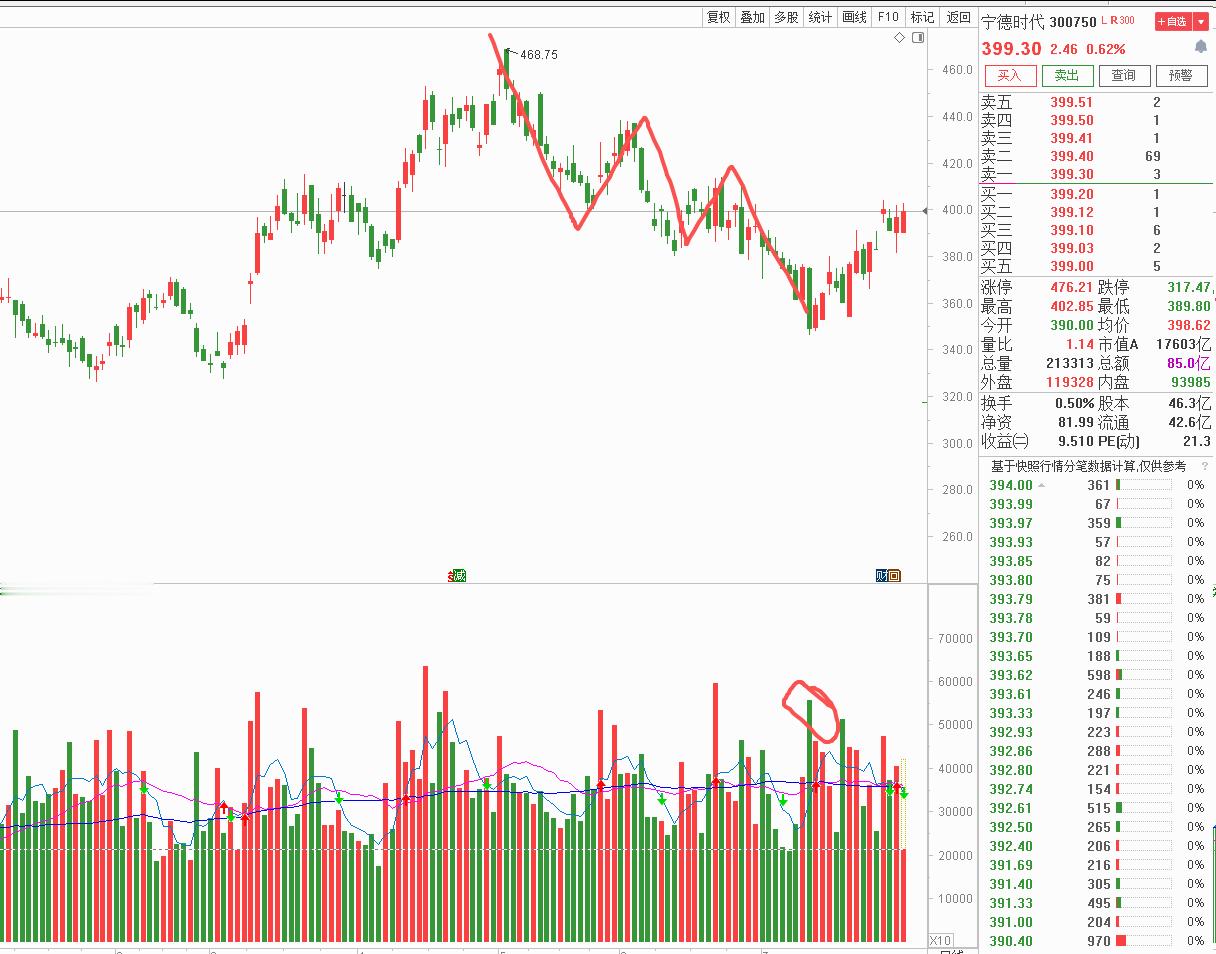Click the 内盘 value 93985

(1189, 382)
